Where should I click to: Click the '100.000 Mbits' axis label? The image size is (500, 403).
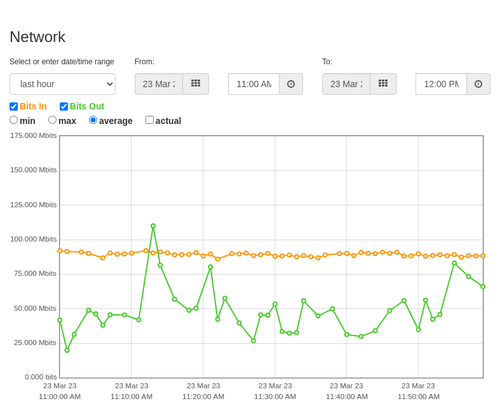click(33, 239)
